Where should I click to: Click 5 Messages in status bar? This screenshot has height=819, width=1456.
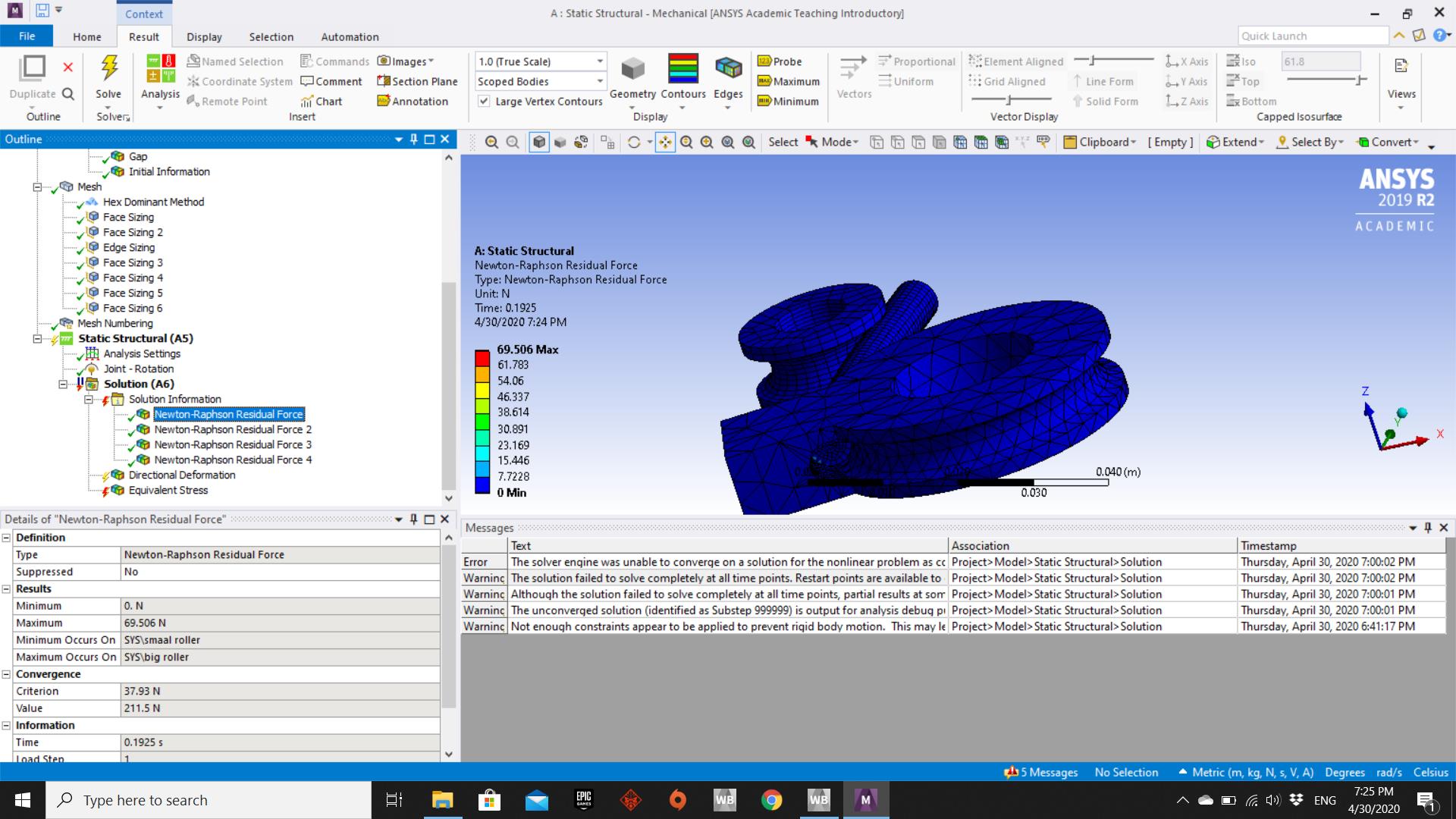click(x=1041, y=772)
